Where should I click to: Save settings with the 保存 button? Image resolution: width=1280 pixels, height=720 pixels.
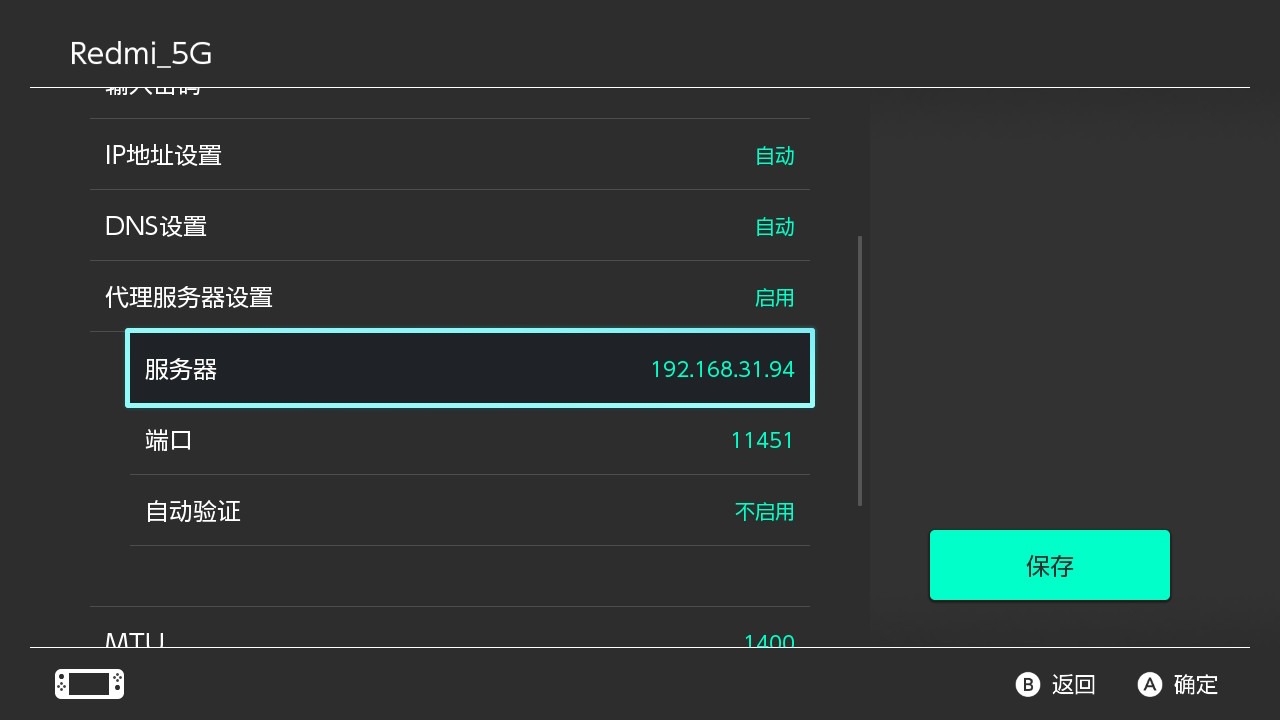[1049, 565]
